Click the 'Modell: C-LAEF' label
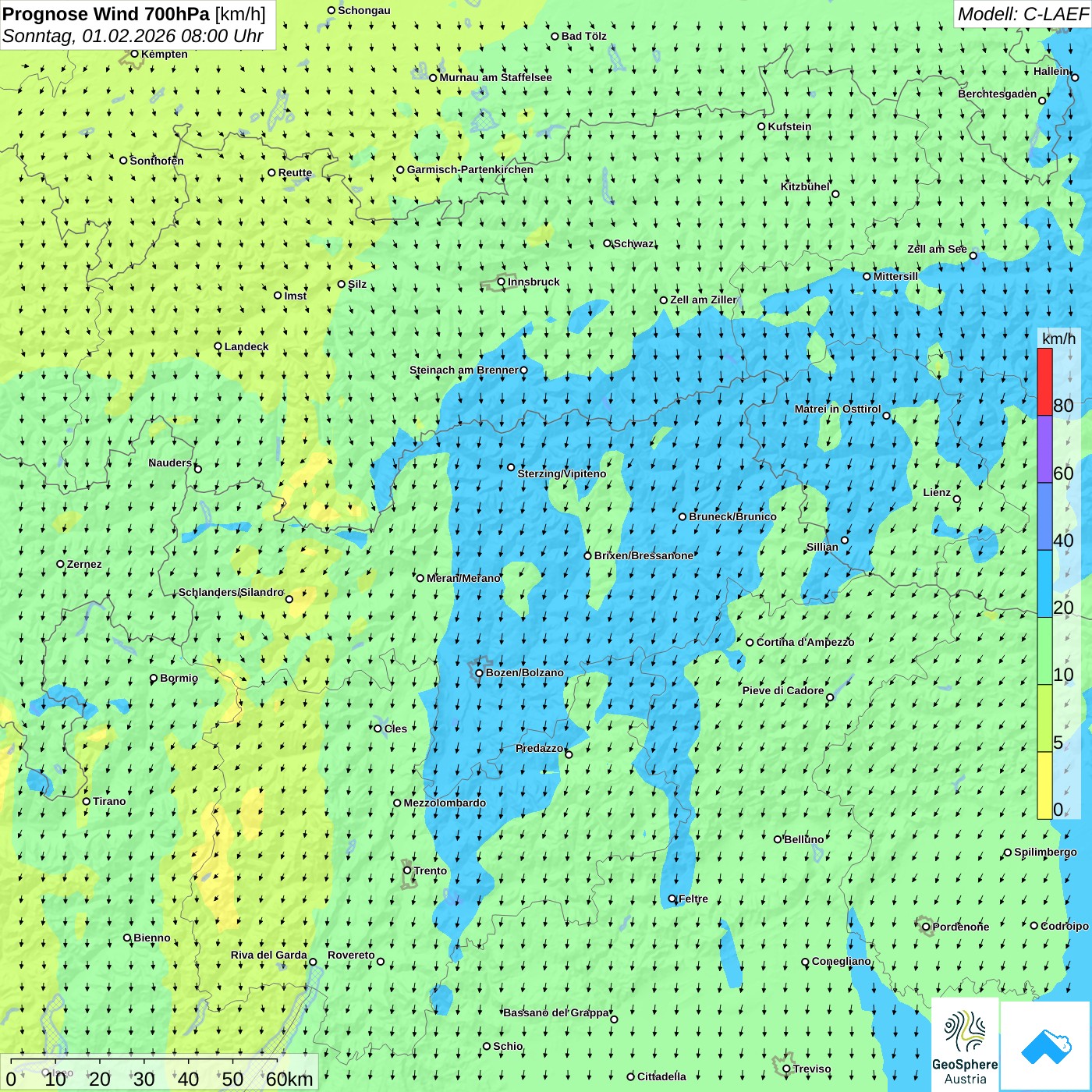1092x1092 pixels. (1023, 14)
